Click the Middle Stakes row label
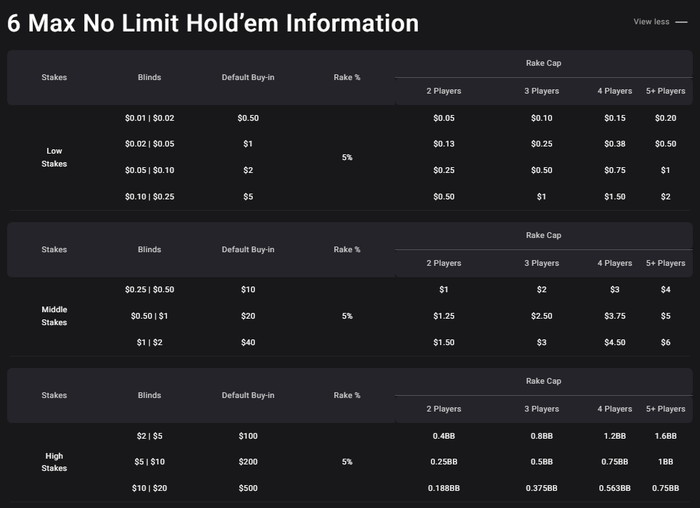This screenshot has width=700, height=508. (x=54, y=316)
